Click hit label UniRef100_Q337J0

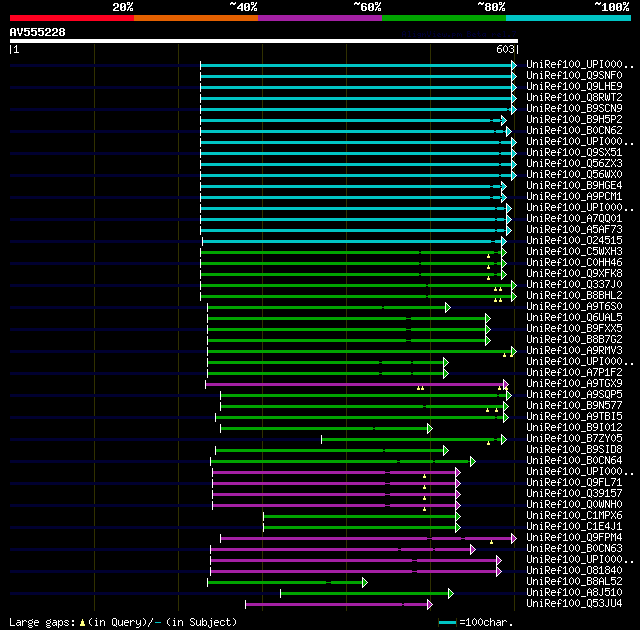574,285
